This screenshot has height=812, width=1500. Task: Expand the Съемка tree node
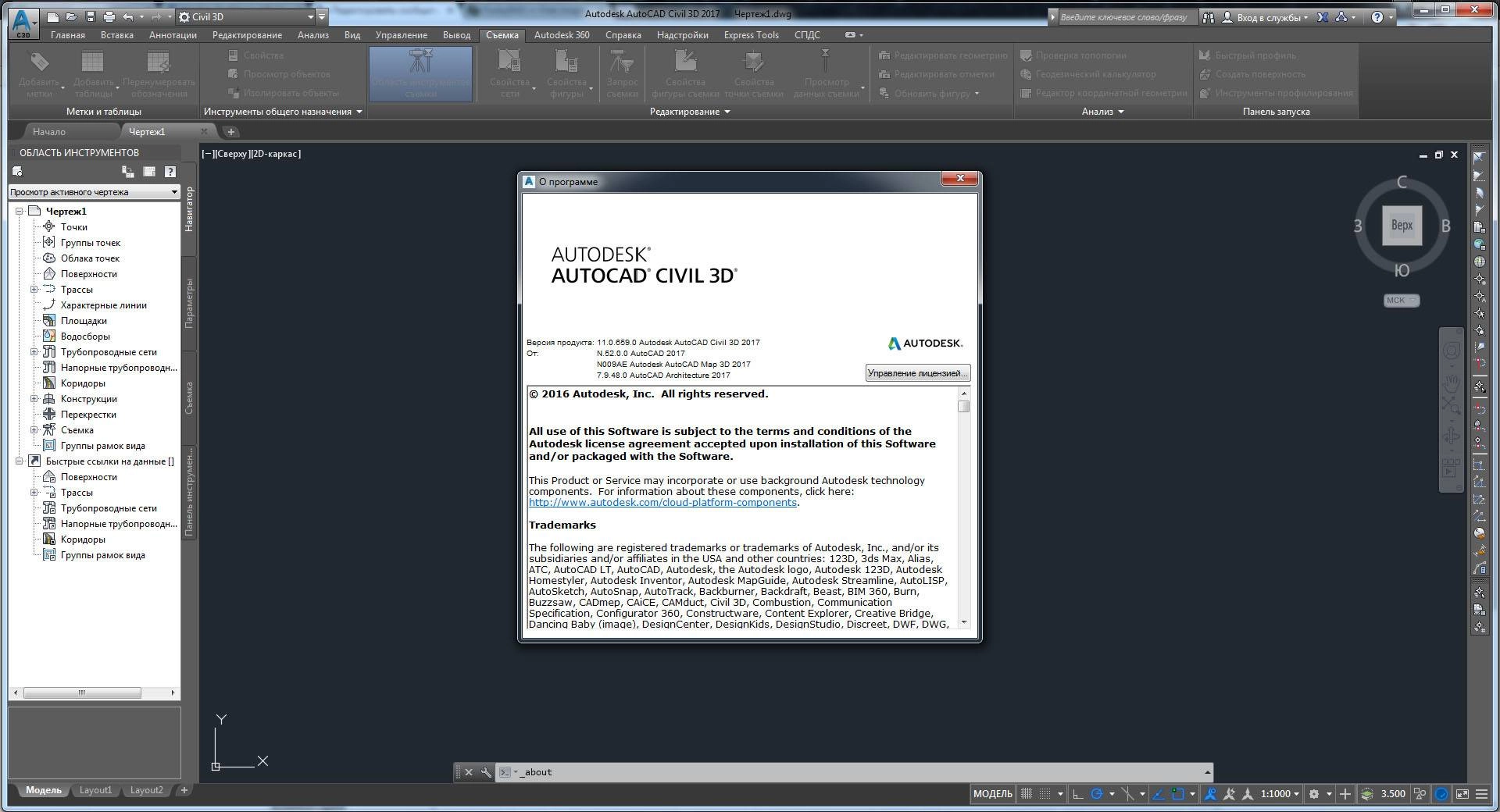tap(34, 430)
